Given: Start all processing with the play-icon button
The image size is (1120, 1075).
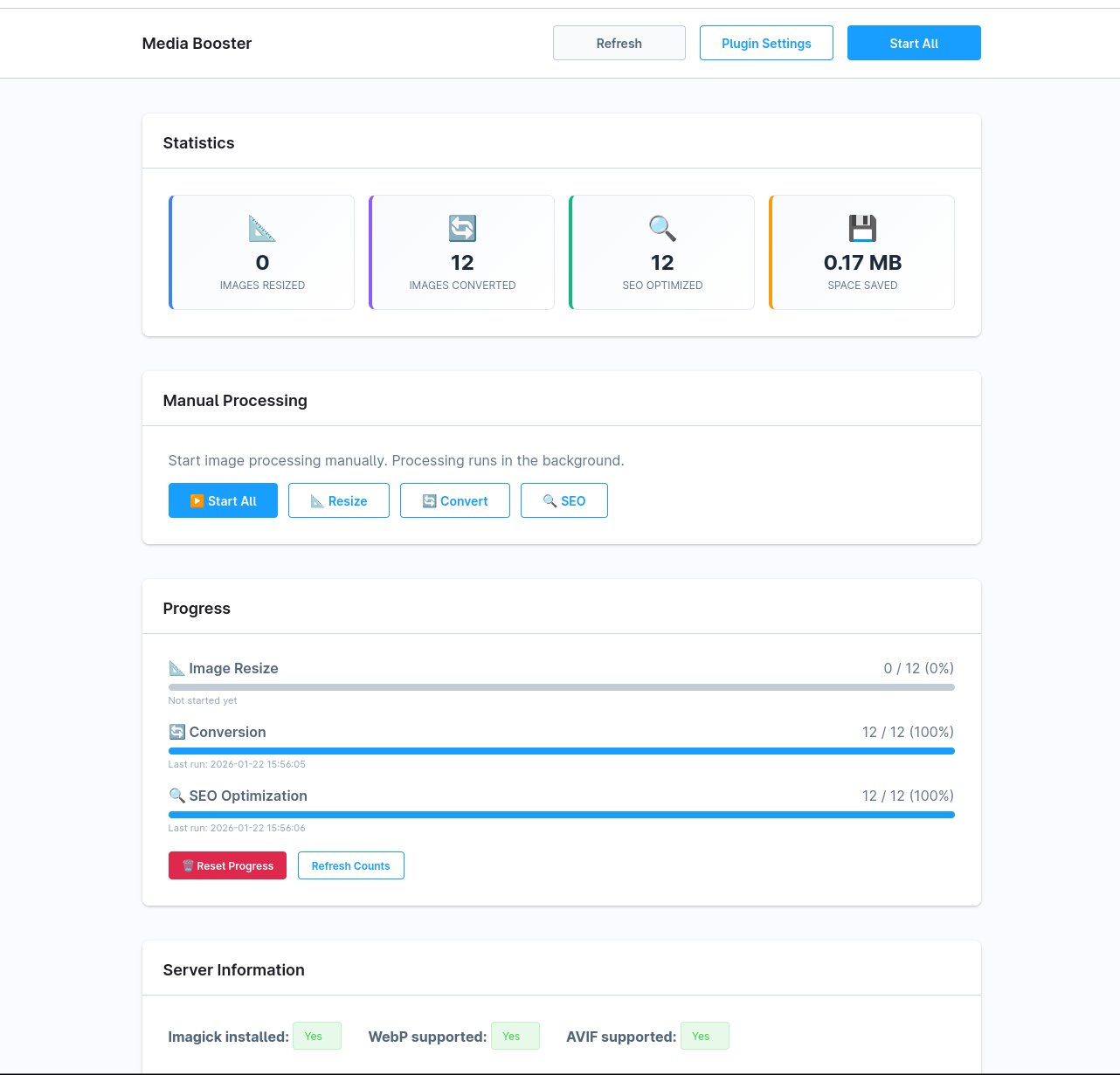Looking at the screenshot, I should [x=223, y=500].
